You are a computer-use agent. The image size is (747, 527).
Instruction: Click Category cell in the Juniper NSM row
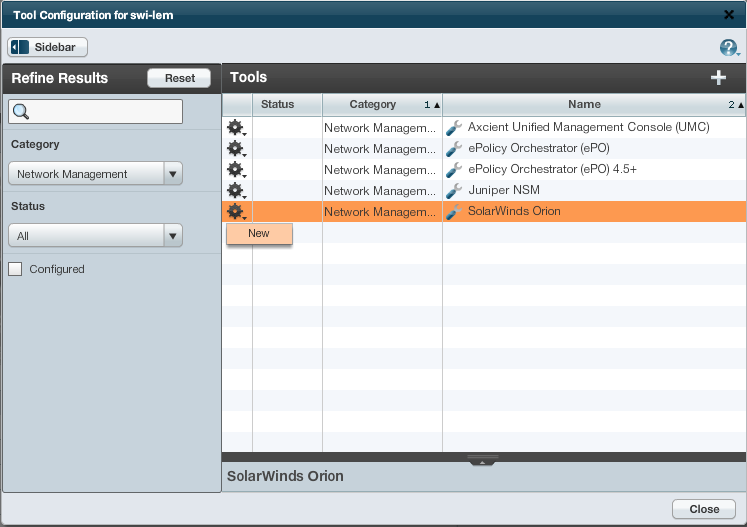(383, 191)
